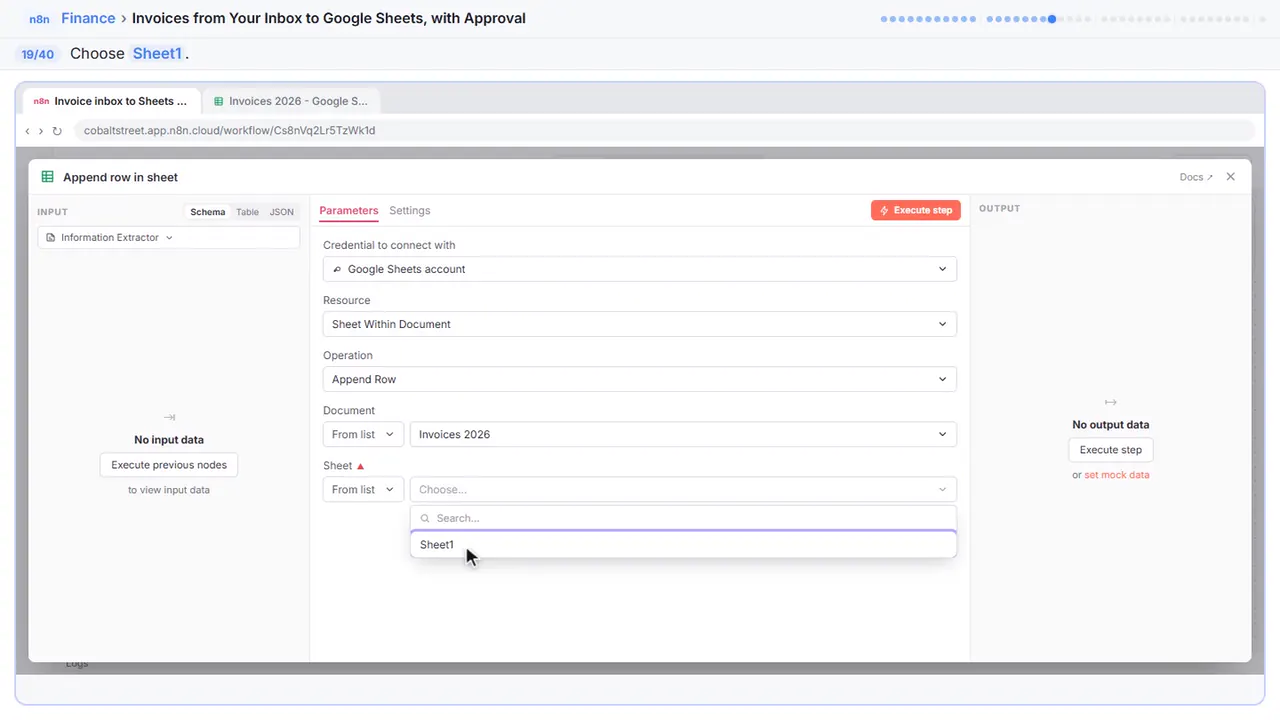The image size is (1280, 720).
Task: Go back using browser back arrow
Action: (28, 131)
